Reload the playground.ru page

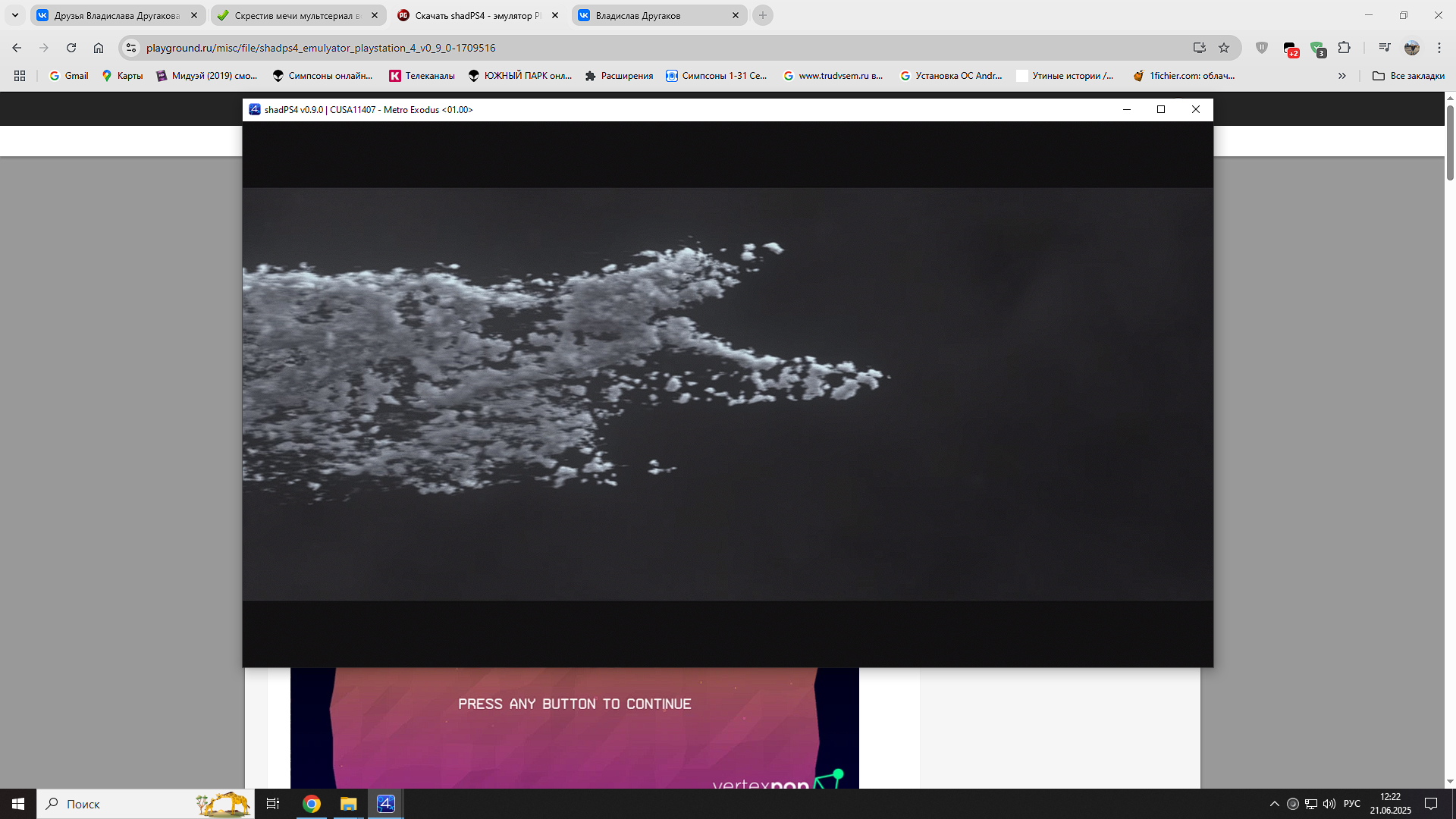[x=71, y=48]
